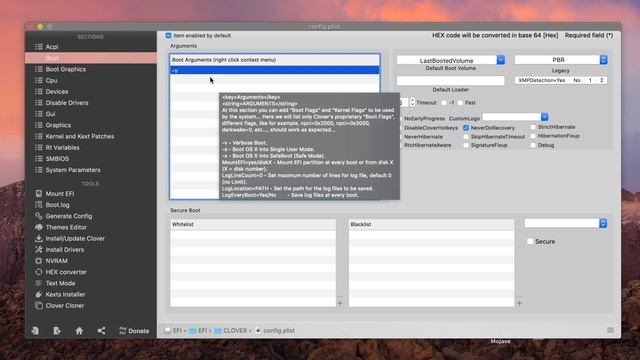The width and height of the screenshot is (640, 360).
Task: Open the Themes Editor tool
Action: pyautogui.click(x=61, y=227)
